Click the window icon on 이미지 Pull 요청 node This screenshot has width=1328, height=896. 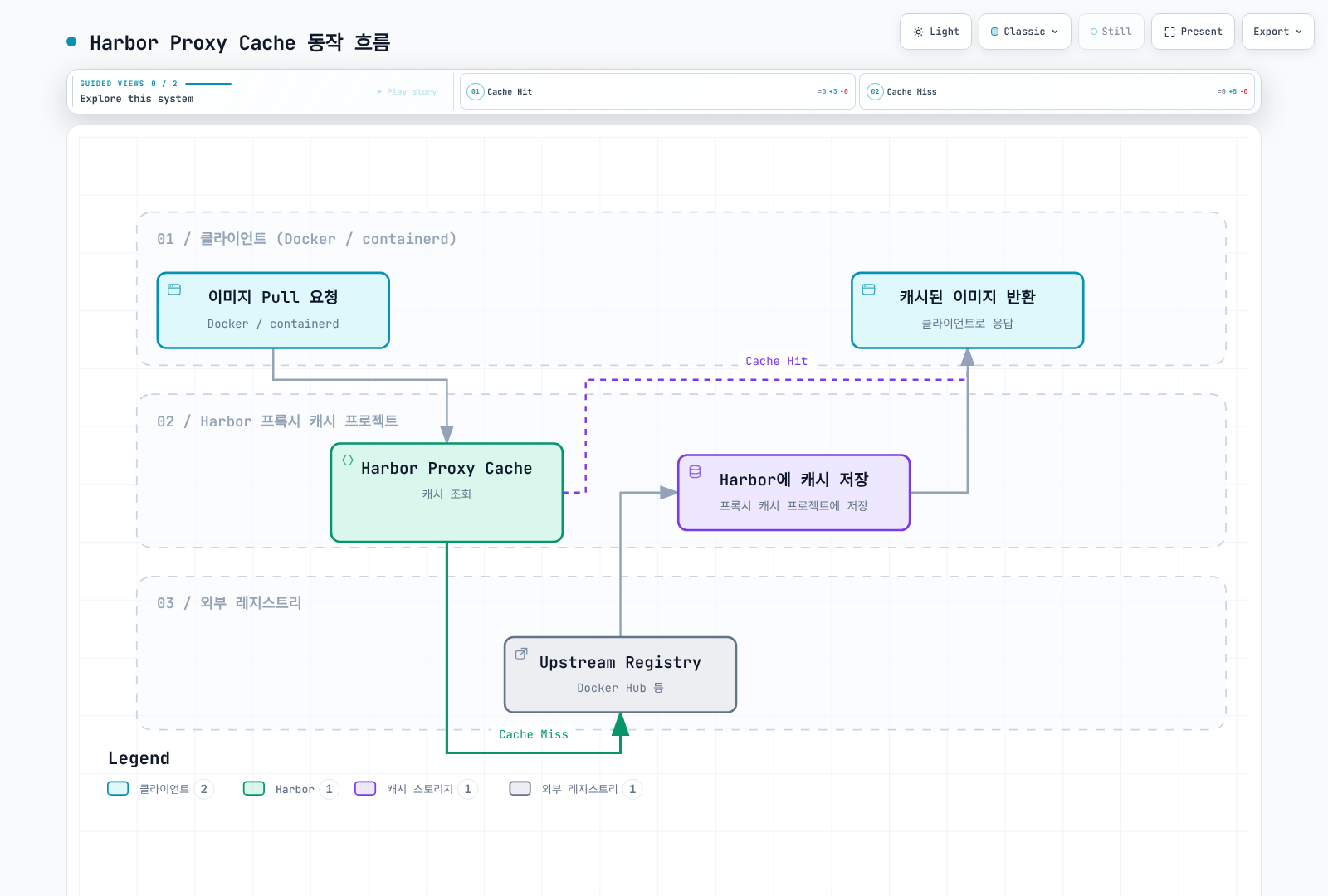click(x=174, y=290)
